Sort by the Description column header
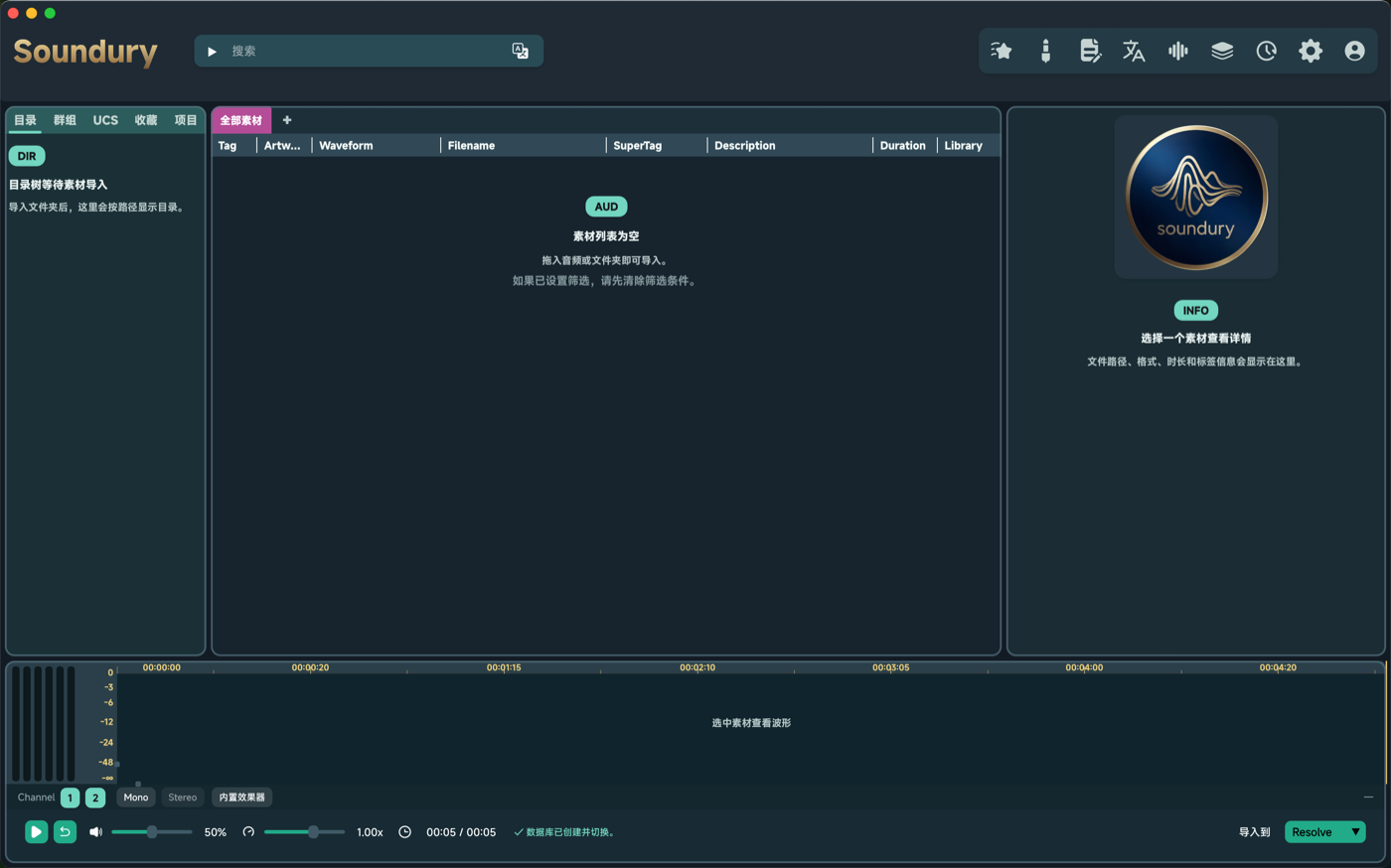 tap(790, 146)
